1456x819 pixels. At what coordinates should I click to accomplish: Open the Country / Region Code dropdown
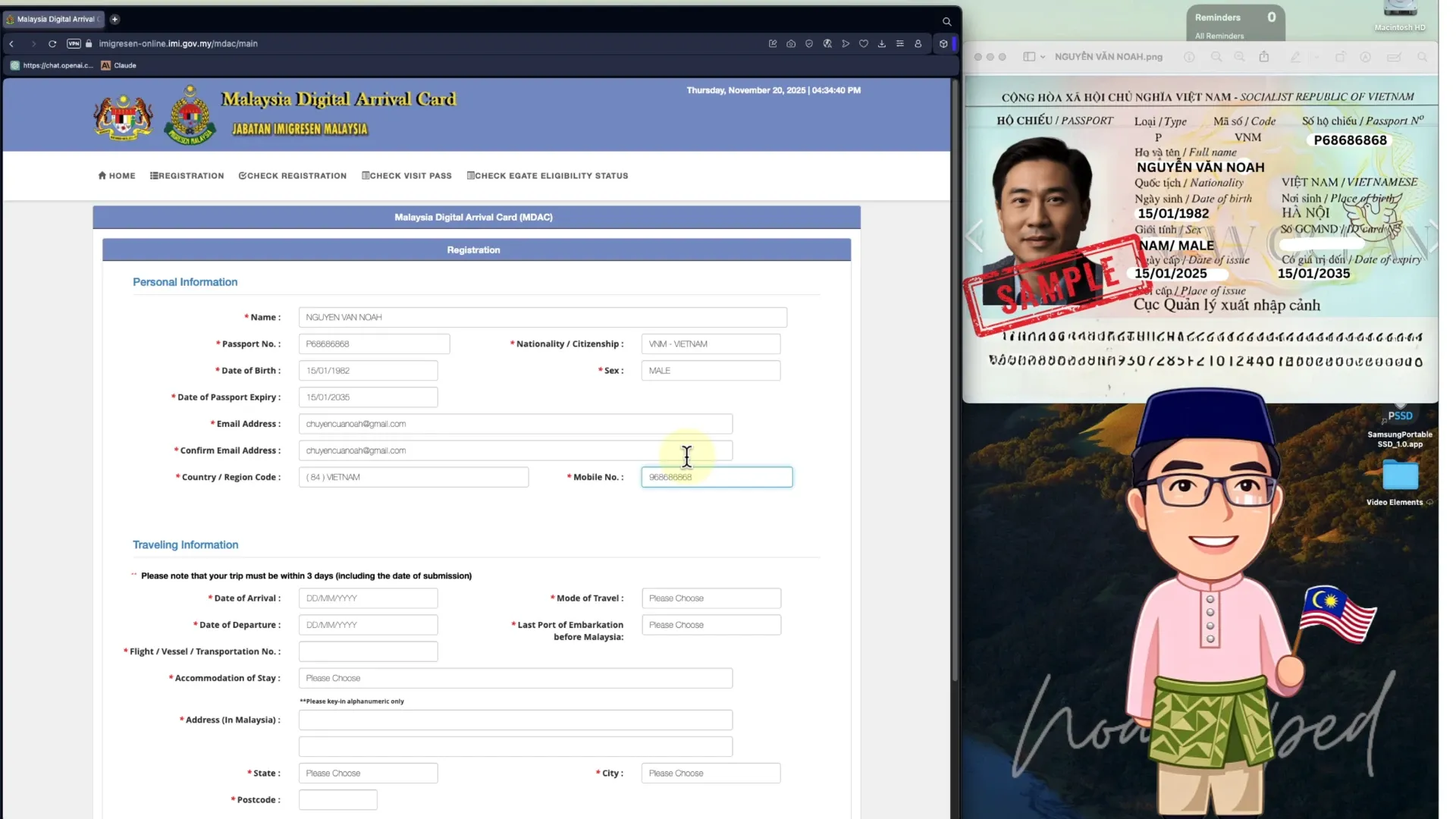(x=413, y=477)
